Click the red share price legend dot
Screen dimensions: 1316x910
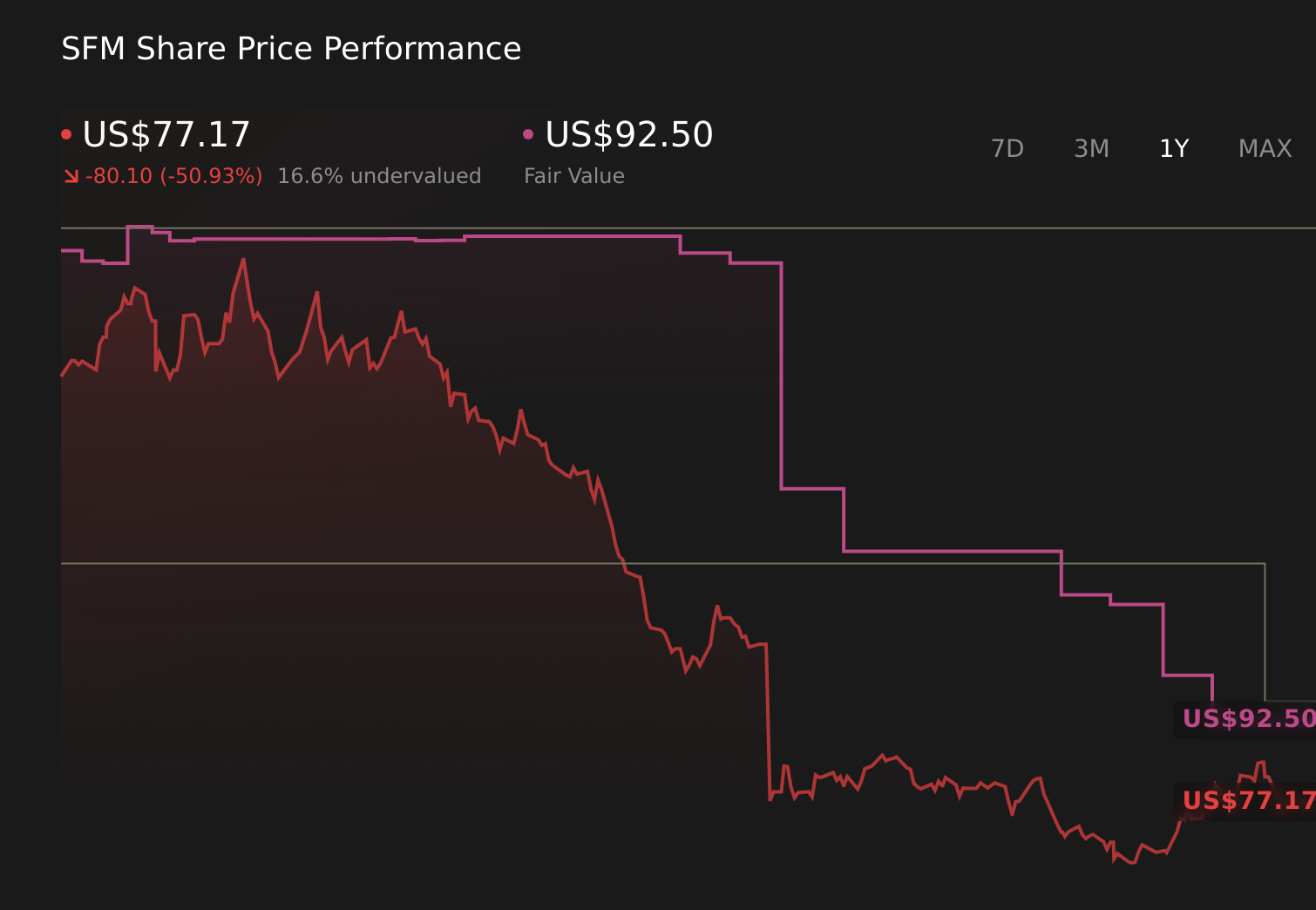click(x=66, y=132)
